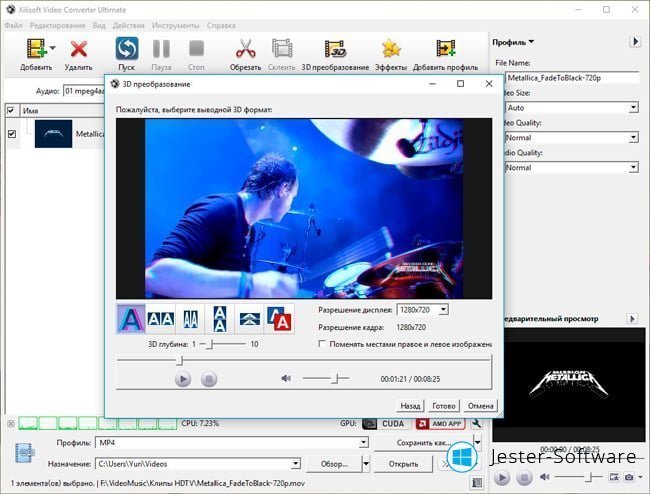Image resolution: width=650 pixels, height=494 pixels.
Task: Click the Добавить профиль icon
Action: (446, 48)
